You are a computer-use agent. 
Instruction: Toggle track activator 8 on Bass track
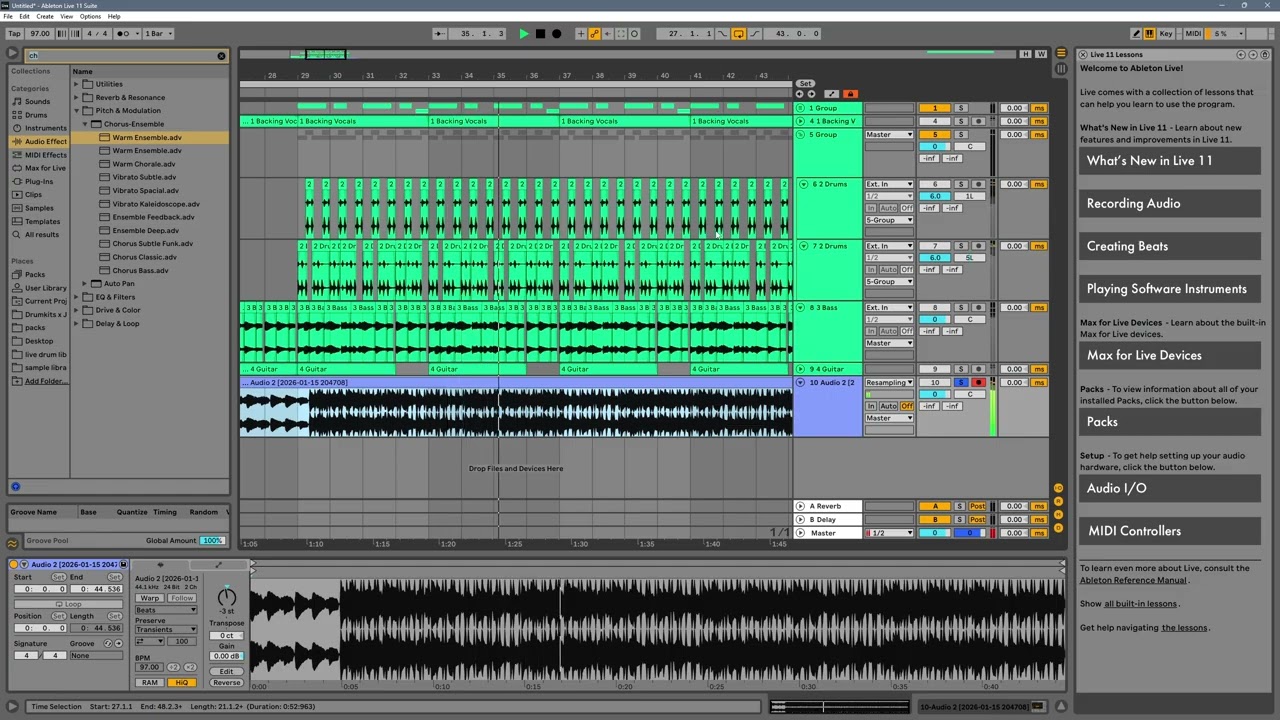coord(935,308)
